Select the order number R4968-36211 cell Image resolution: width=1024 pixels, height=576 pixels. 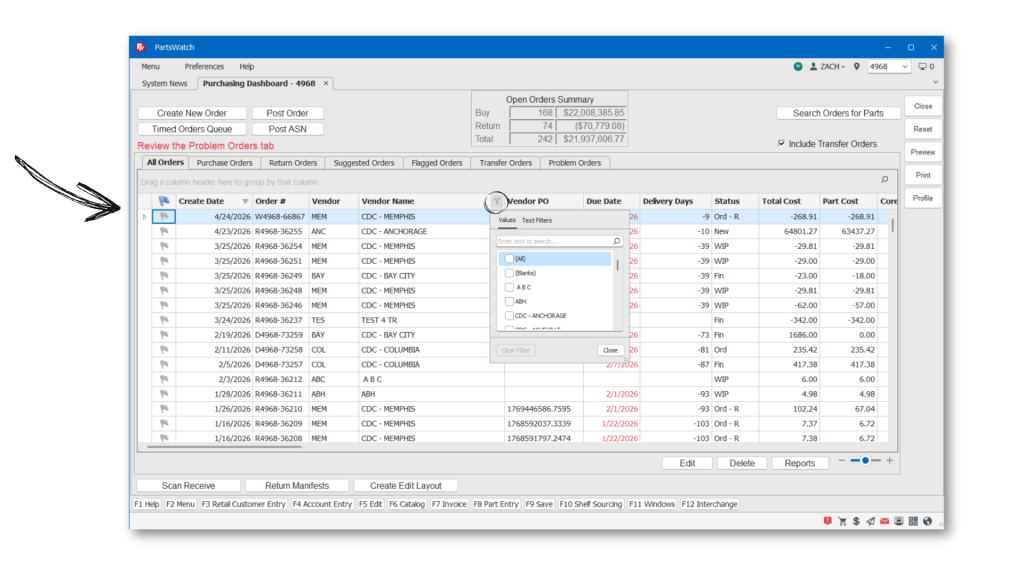pos(279,394)
